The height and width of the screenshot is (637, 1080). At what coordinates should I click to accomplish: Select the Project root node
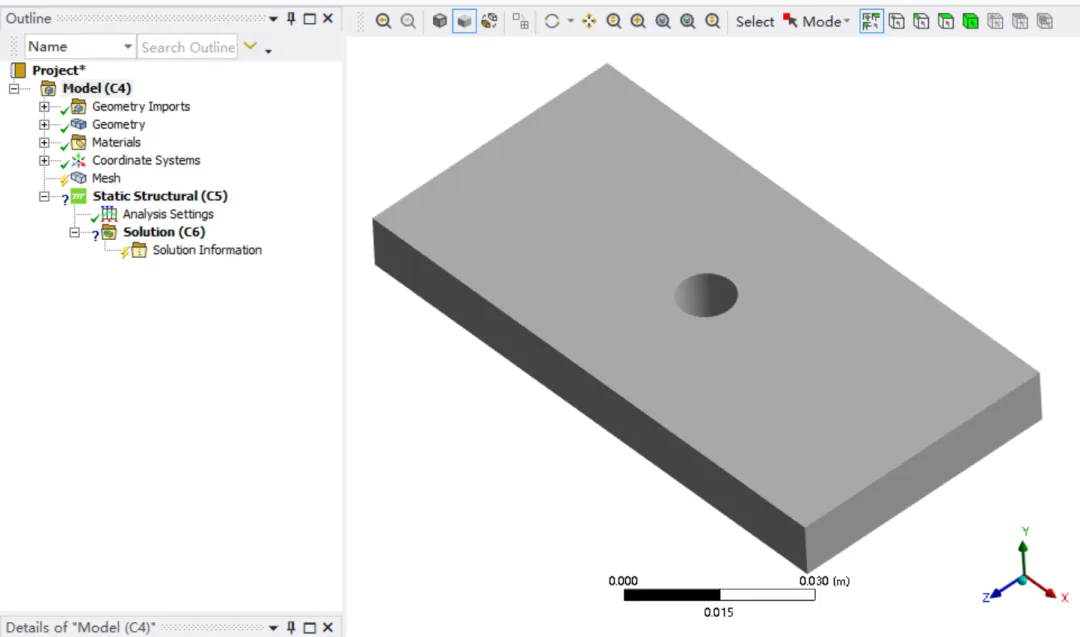[59, 70]
